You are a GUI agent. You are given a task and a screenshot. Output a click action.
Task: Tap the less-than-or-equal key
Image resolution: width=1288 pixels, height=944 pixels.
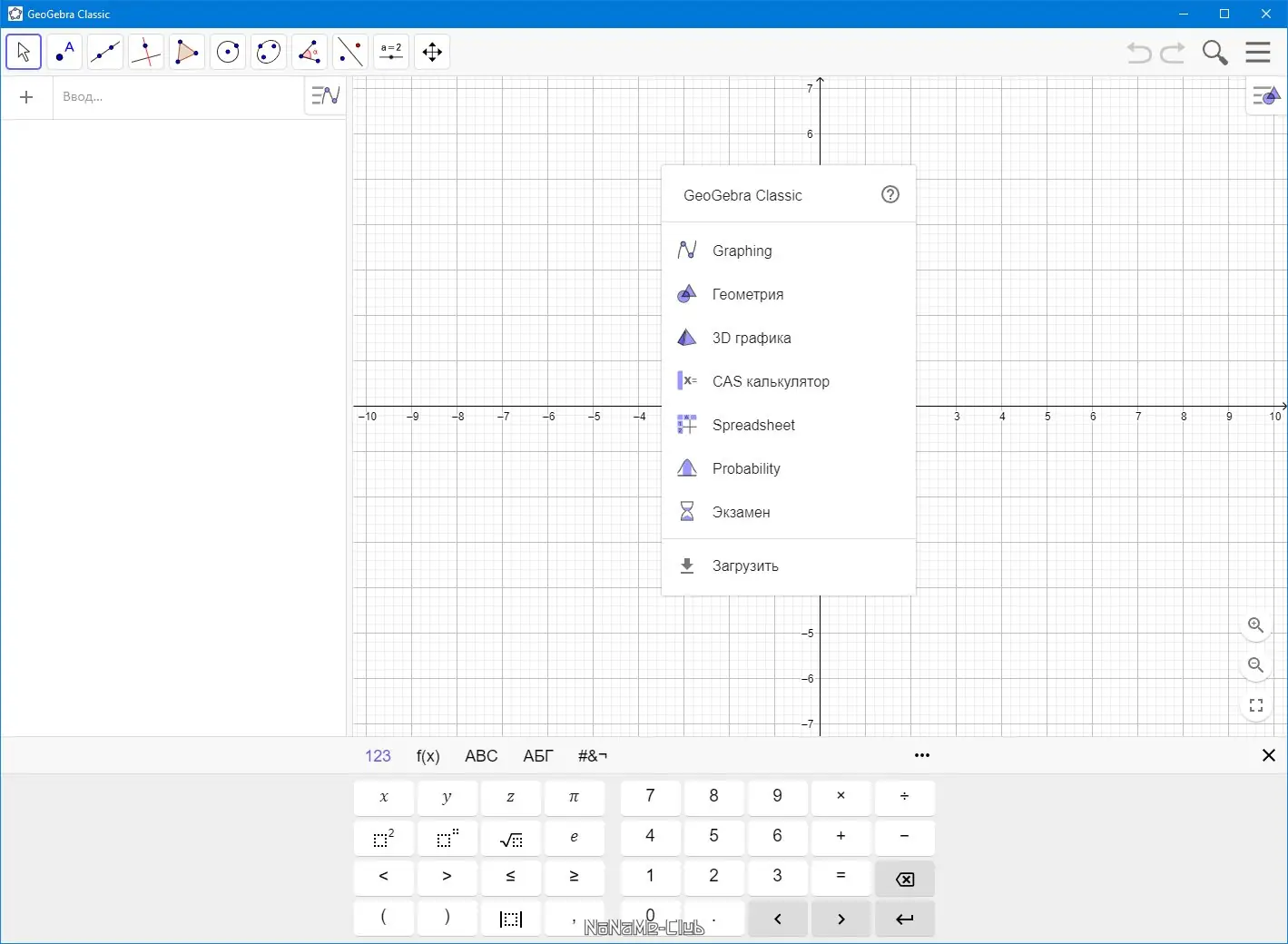[511, 878]
